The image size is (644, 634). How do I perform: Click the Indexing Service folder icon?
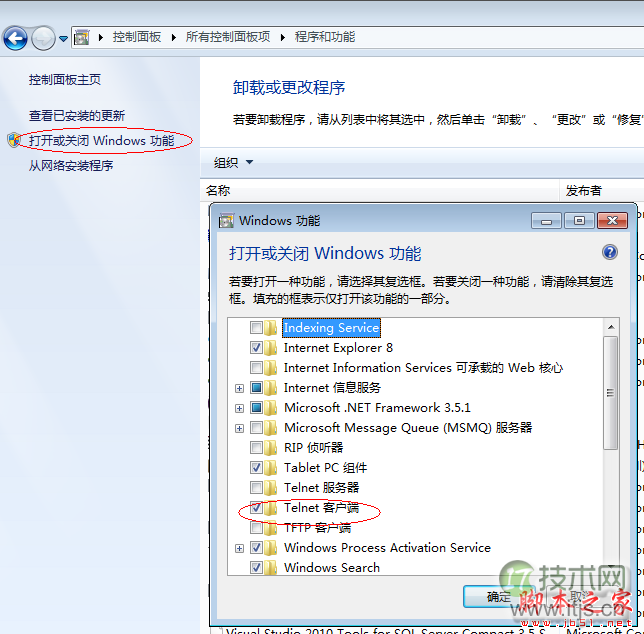click(x=271, y=328)
